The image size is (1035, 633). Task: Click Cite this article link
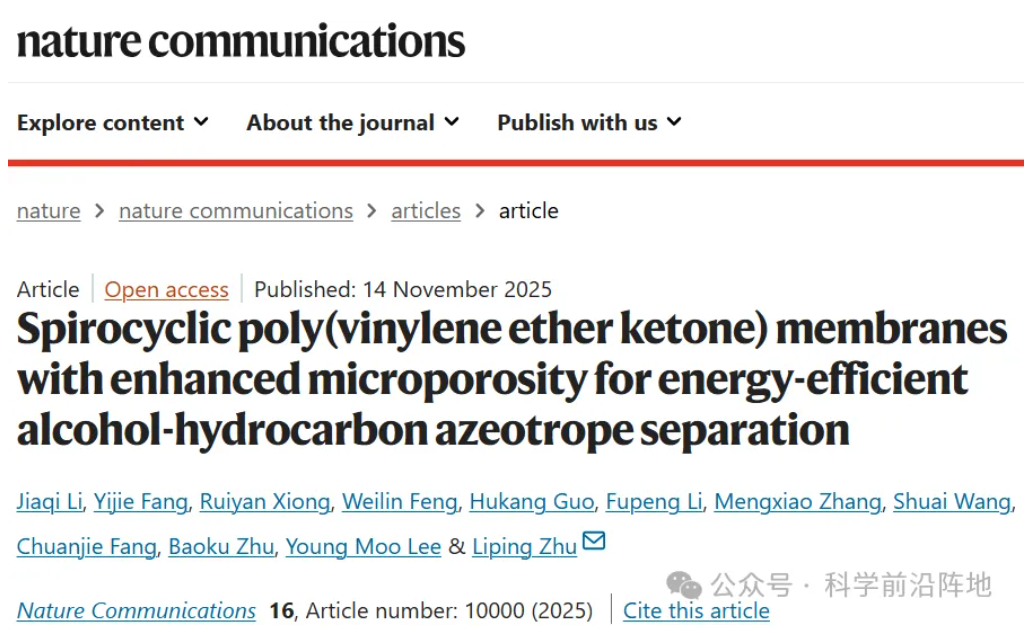pyautogui.click(x=696, y=611)
